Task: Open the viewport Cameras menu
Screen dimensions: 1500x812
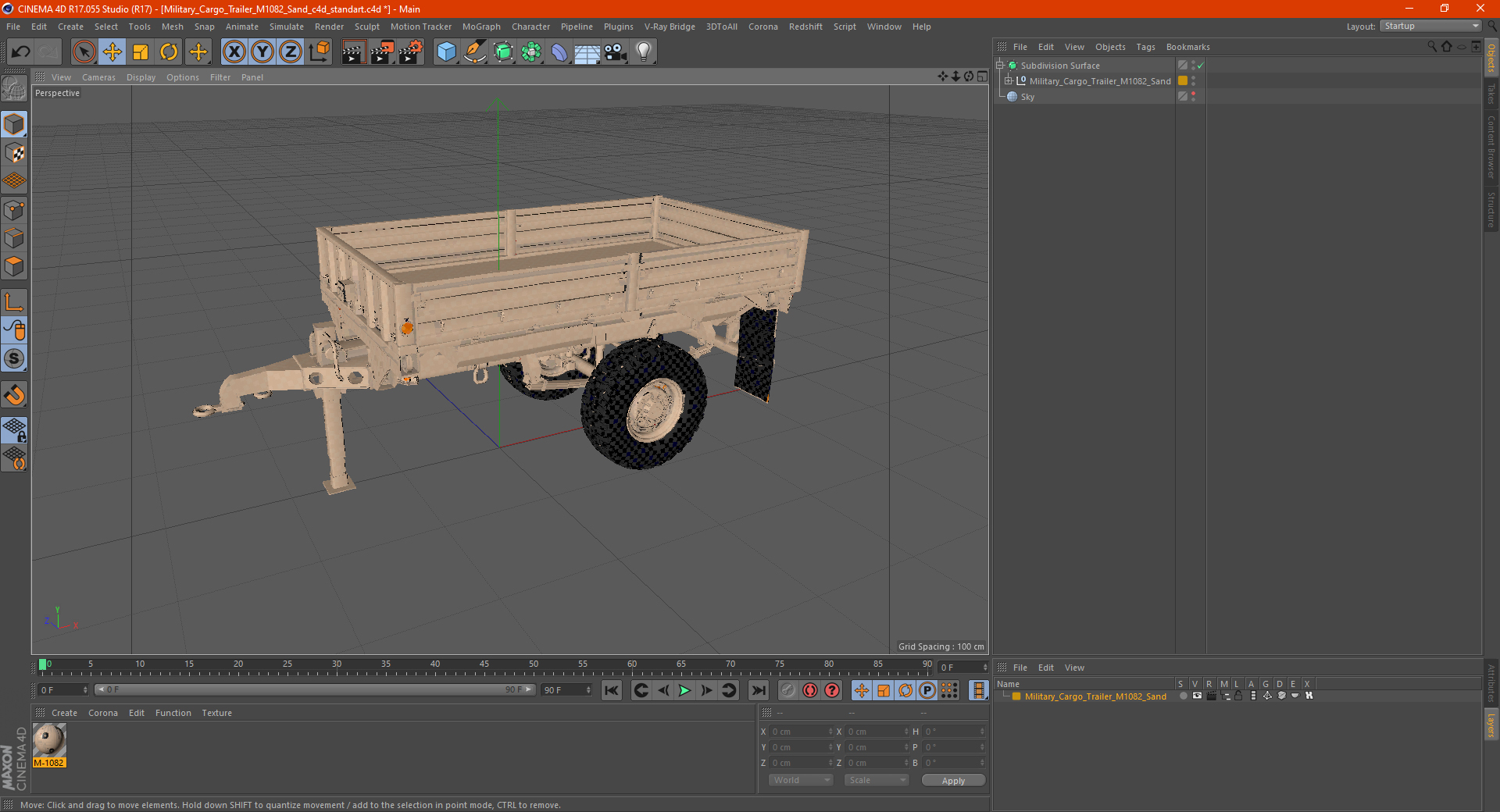Action: click(98, 77)
